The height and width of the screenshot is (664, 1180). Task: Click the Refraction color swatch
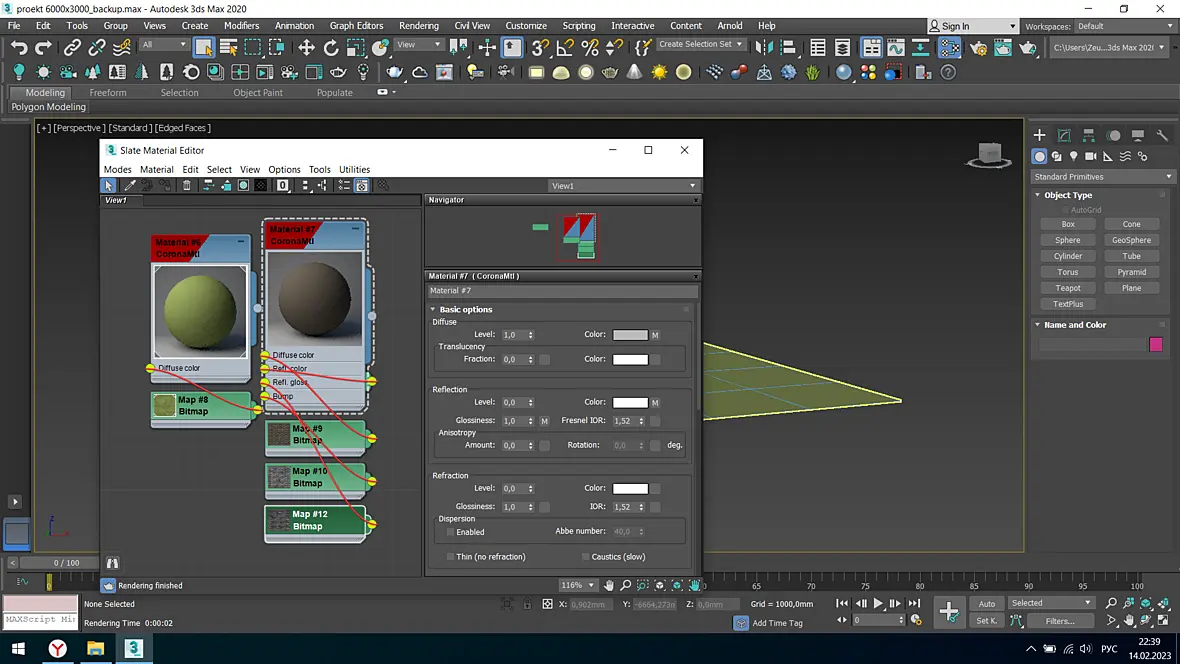[x=630, y=489]
